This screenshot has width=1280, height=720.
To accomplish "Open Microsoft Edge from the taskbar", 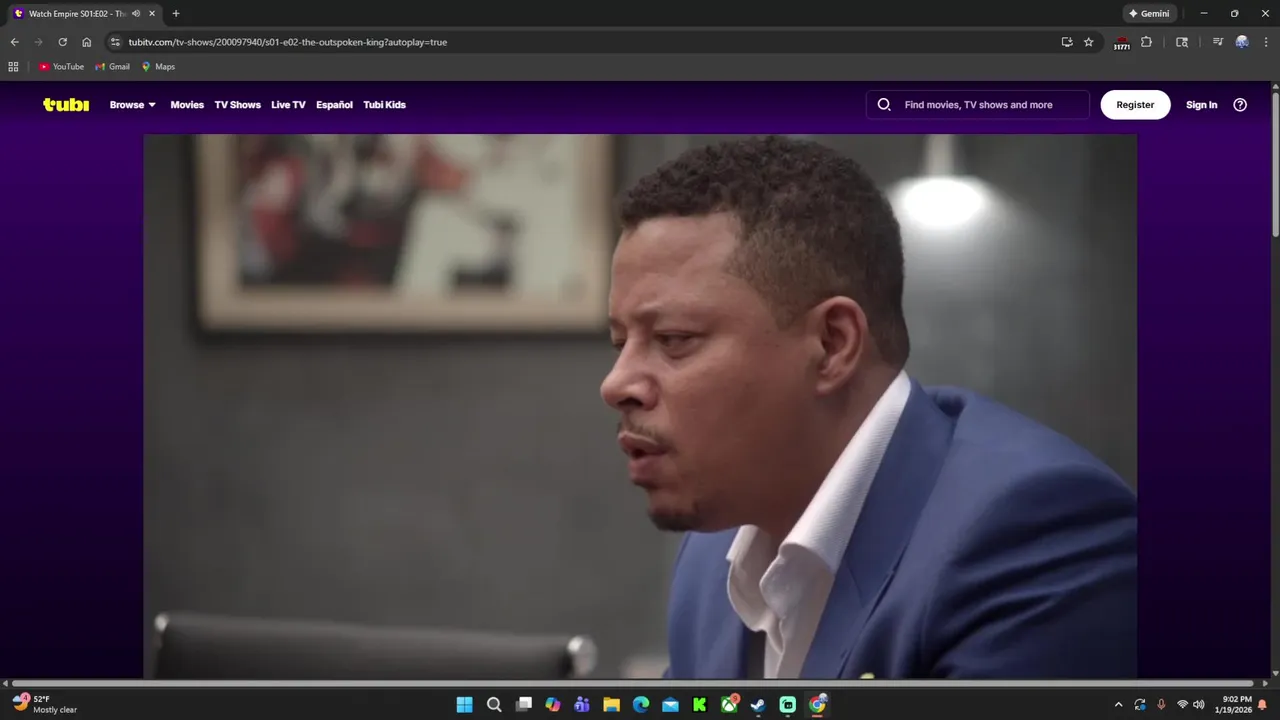I will pos(641,705).
